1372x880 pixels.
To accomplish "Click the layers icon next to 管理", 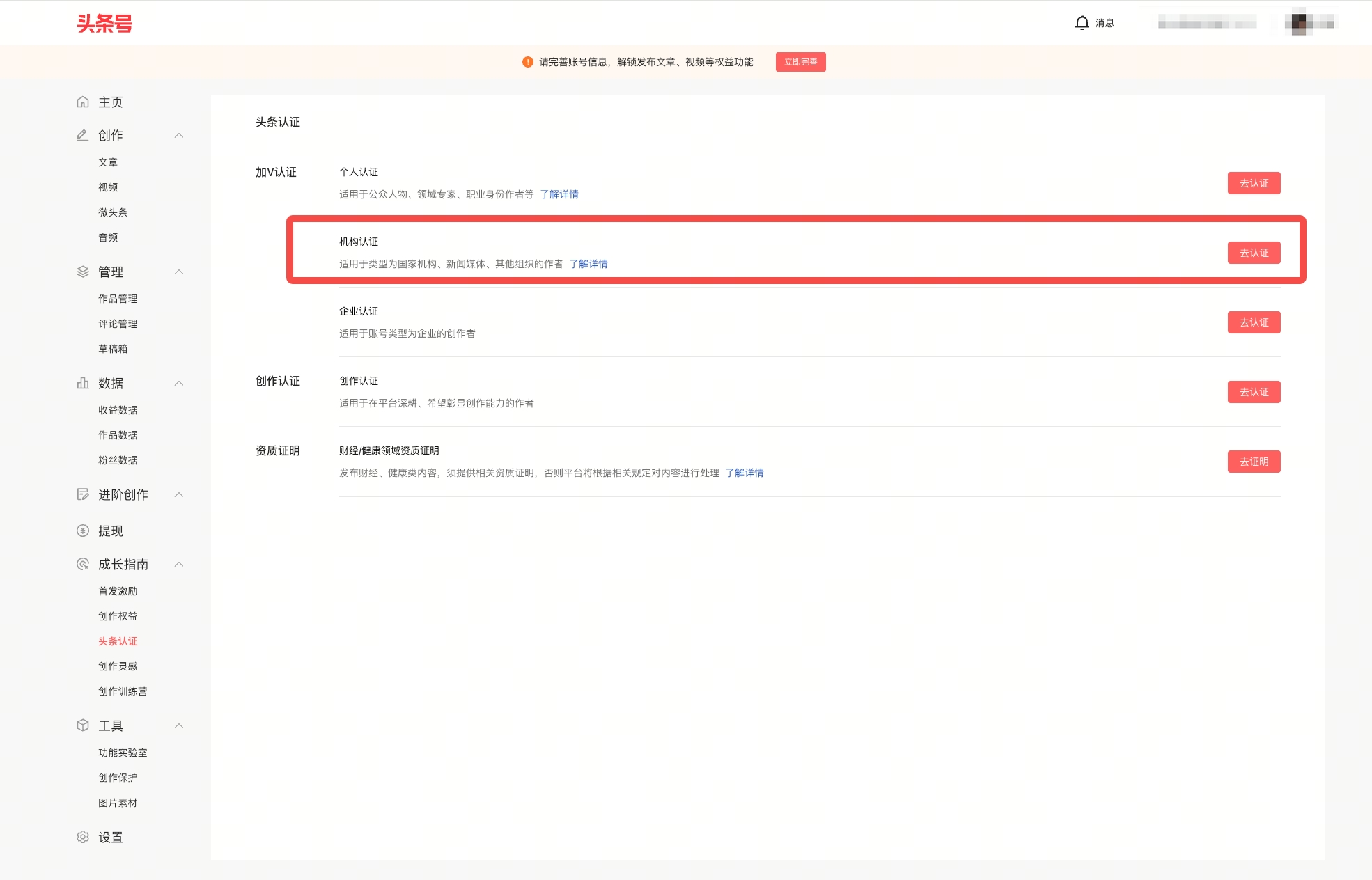I will (83, 272).
